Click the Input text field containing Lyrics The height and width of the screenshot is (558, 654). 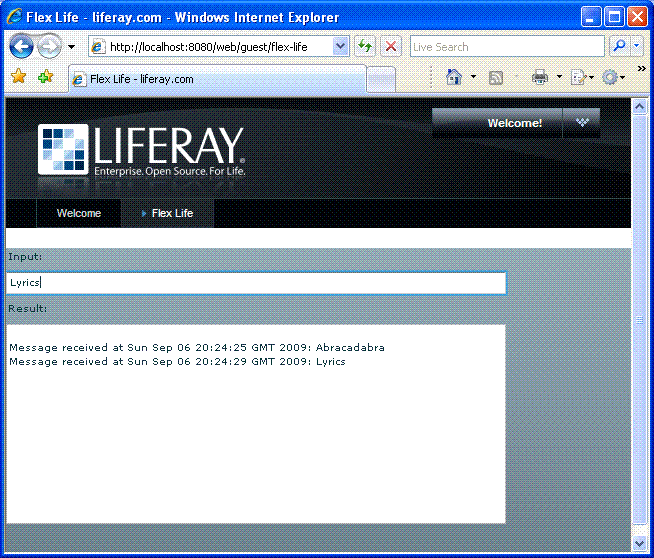pos(256,282)
